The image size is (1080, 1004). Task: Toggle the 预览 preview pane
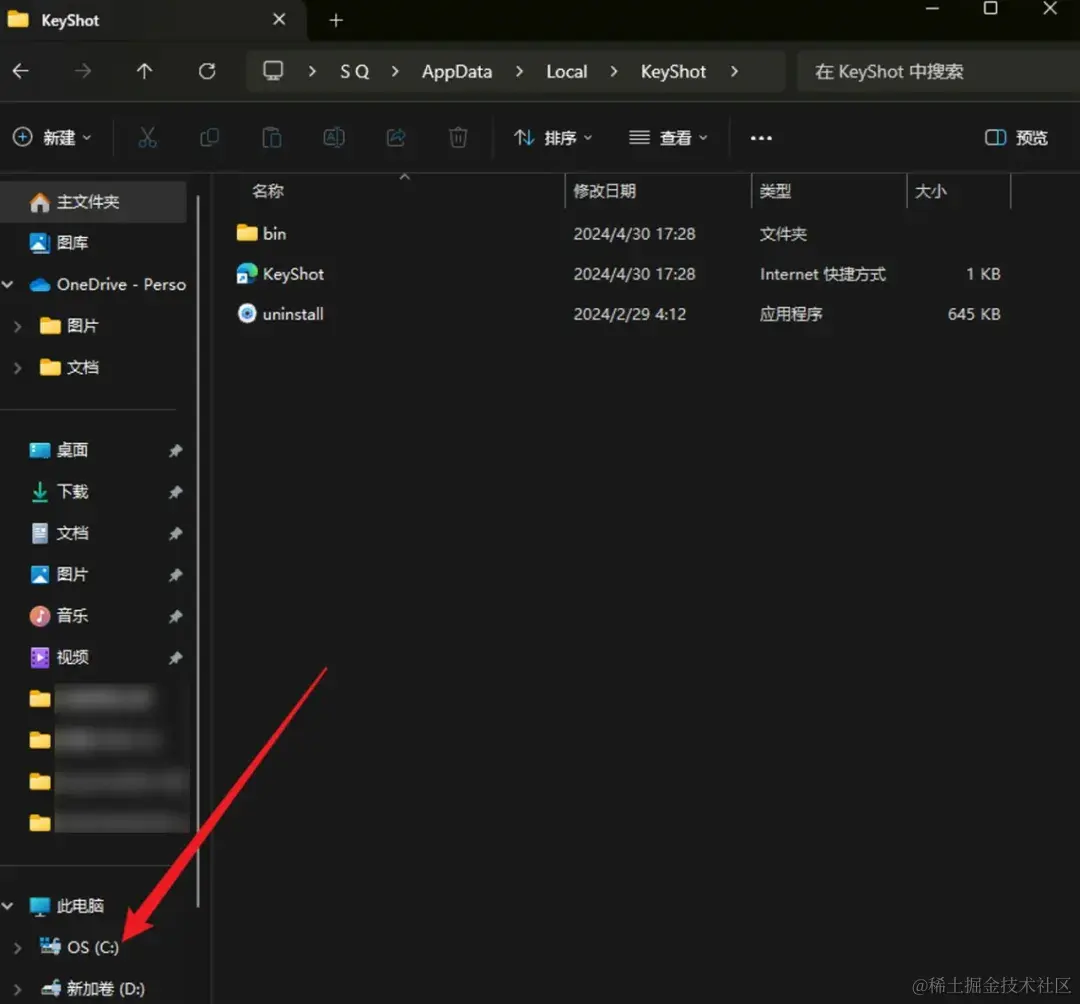coord(1017,138)
